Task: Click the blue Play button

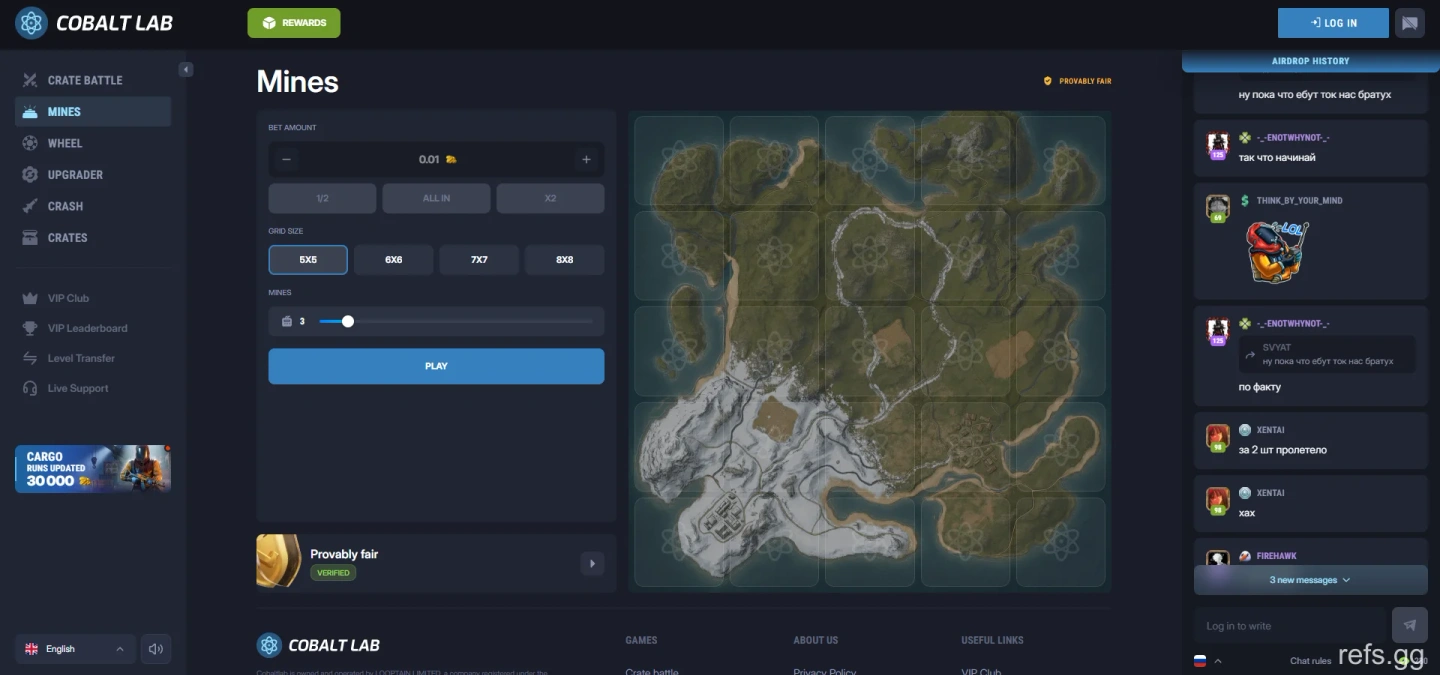Action: (436, 366)
